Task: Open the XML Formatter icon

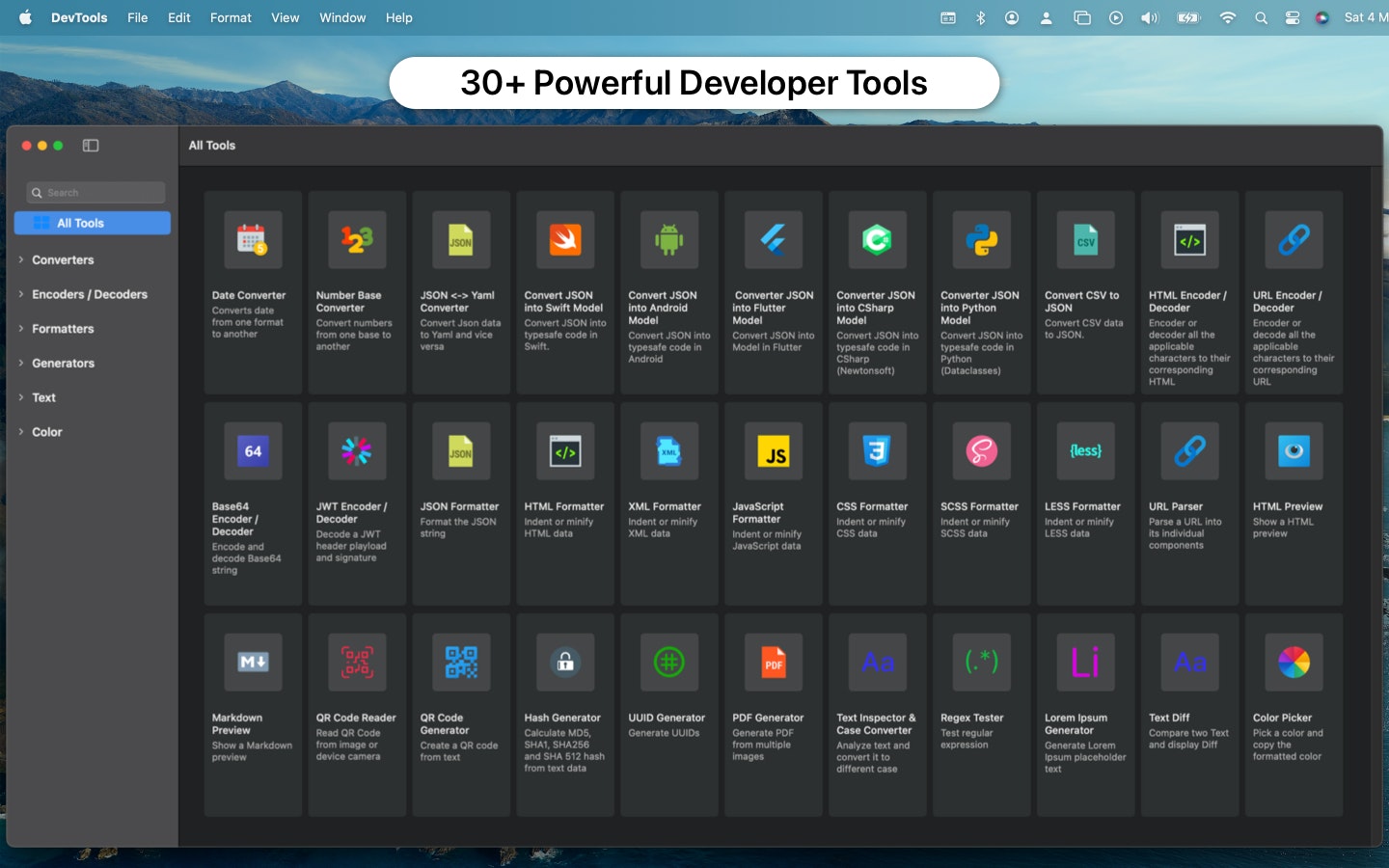Action: [x=669, y=450]
